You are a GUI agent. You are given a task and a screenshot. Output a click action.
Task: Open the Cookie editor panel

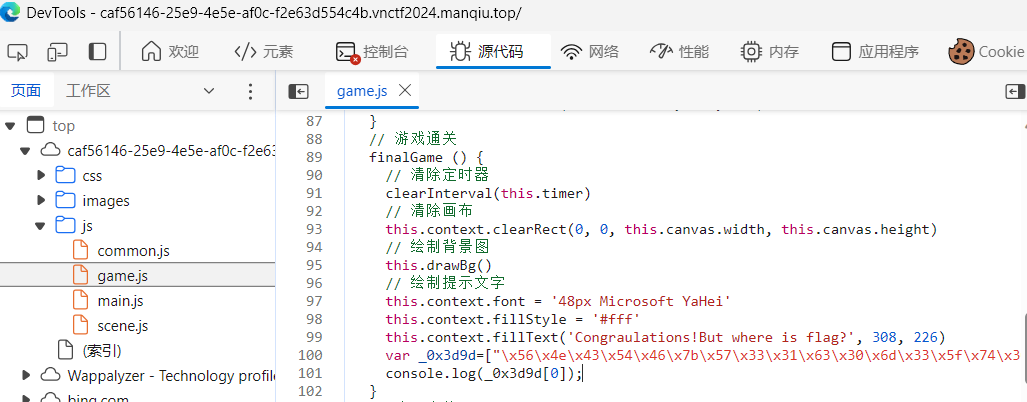click(986, 52)
